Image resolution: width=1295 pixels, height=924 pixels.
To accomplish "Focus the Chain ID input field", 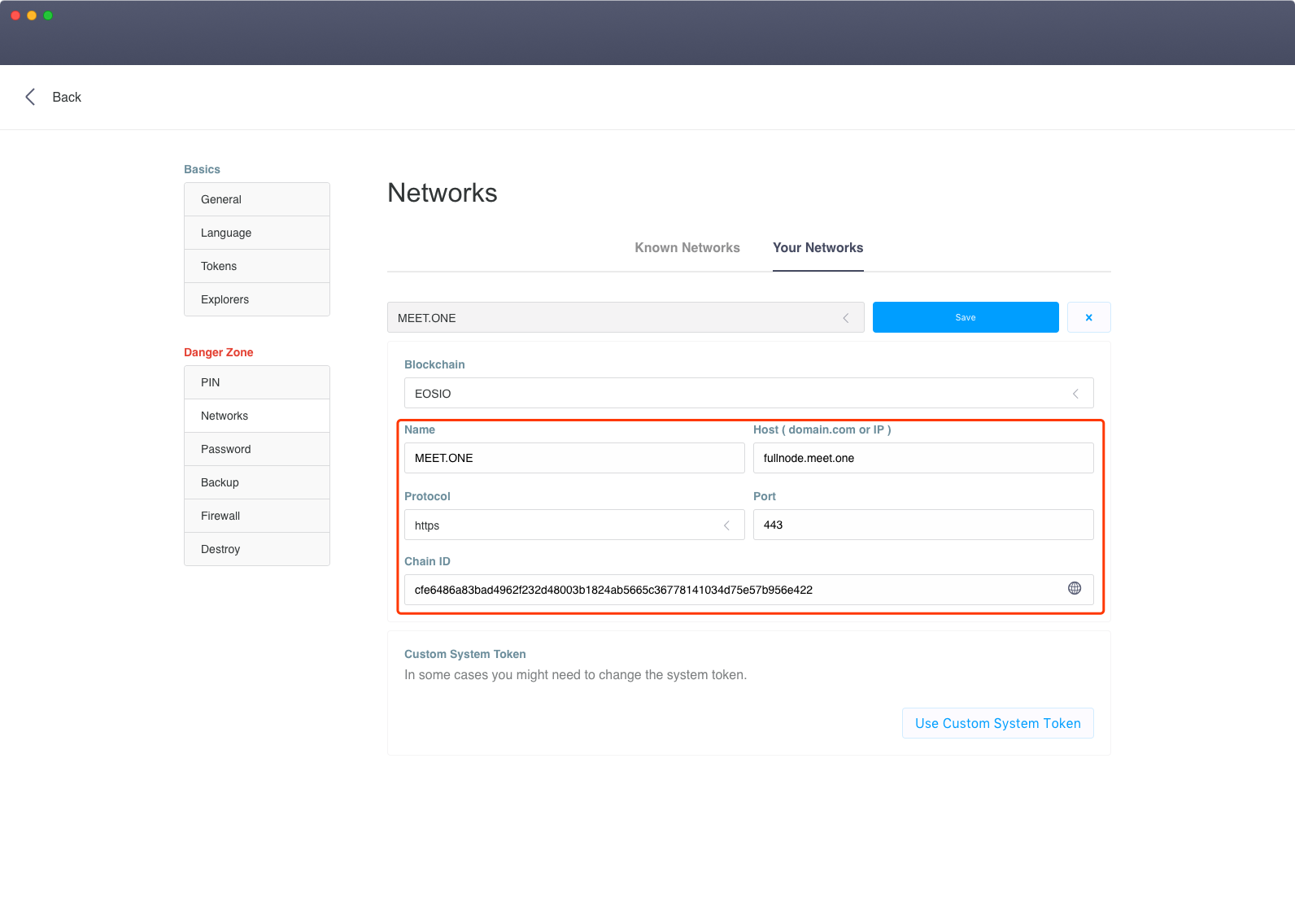I will (749, 590).
